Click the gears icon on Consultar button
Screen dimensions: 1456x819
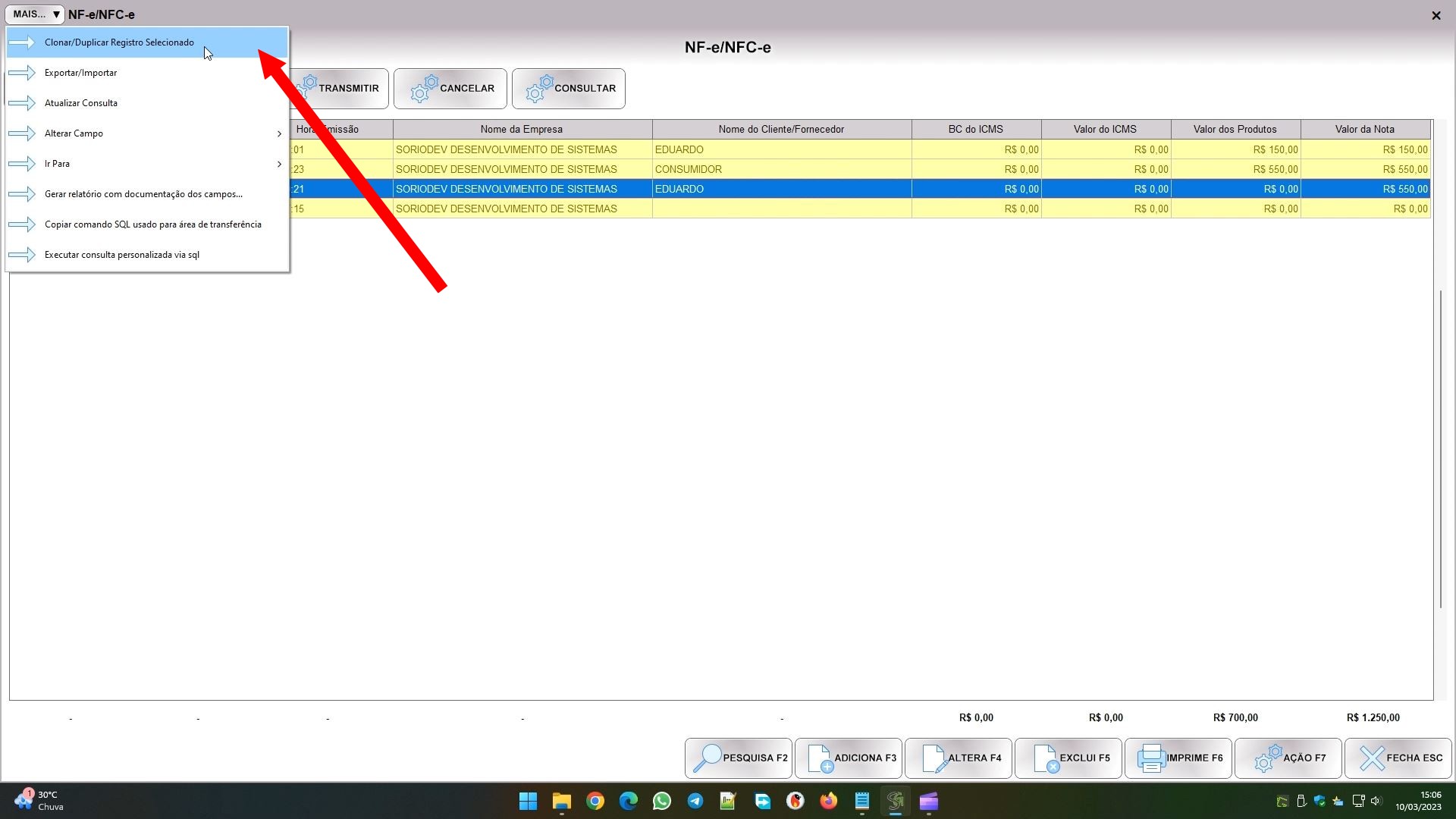point(539,89)
